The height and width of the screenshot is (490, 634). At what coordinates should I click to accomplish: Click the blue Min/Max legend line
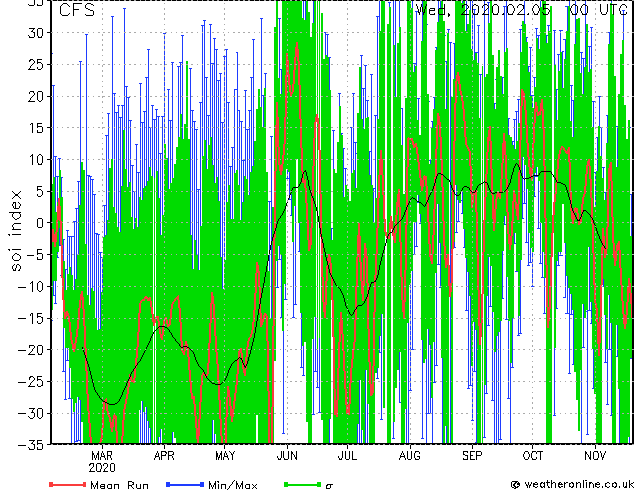pos(185,484)
